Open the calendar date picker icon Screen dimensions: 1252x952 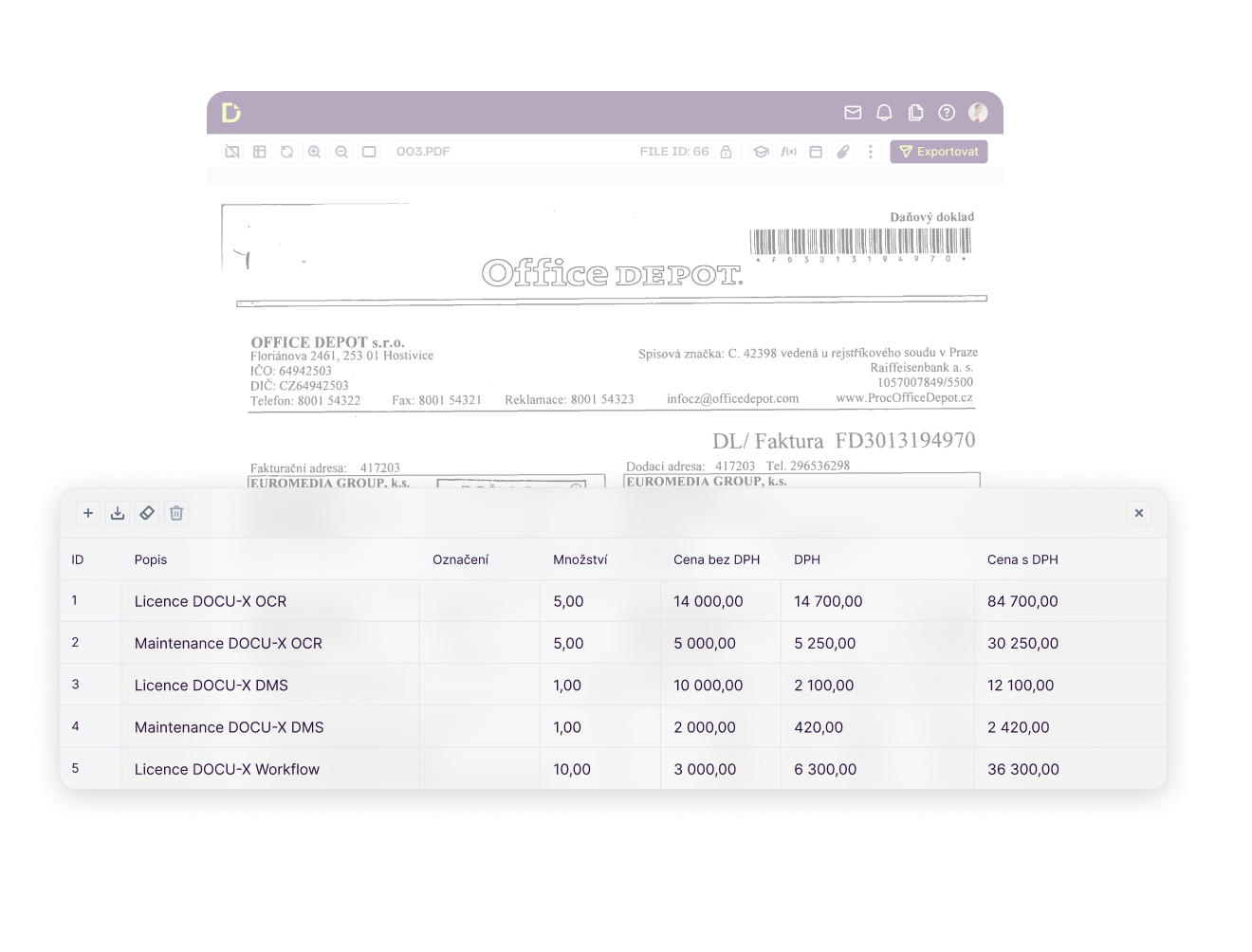(x=816, y=152)
